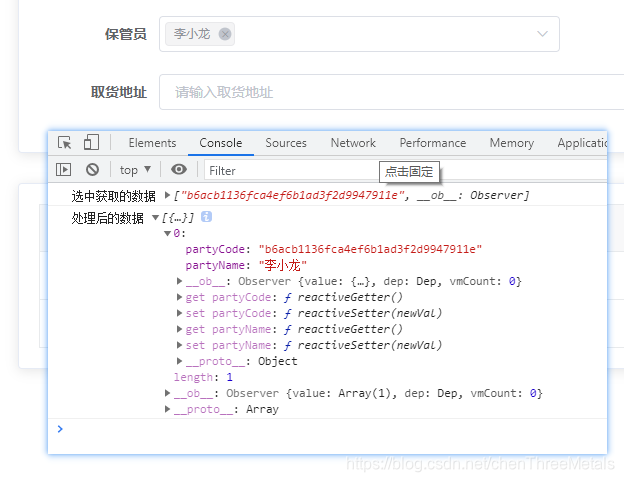Expand the 选中获取的数据 array triangle
Screen dimensions: 624x482
168,195
